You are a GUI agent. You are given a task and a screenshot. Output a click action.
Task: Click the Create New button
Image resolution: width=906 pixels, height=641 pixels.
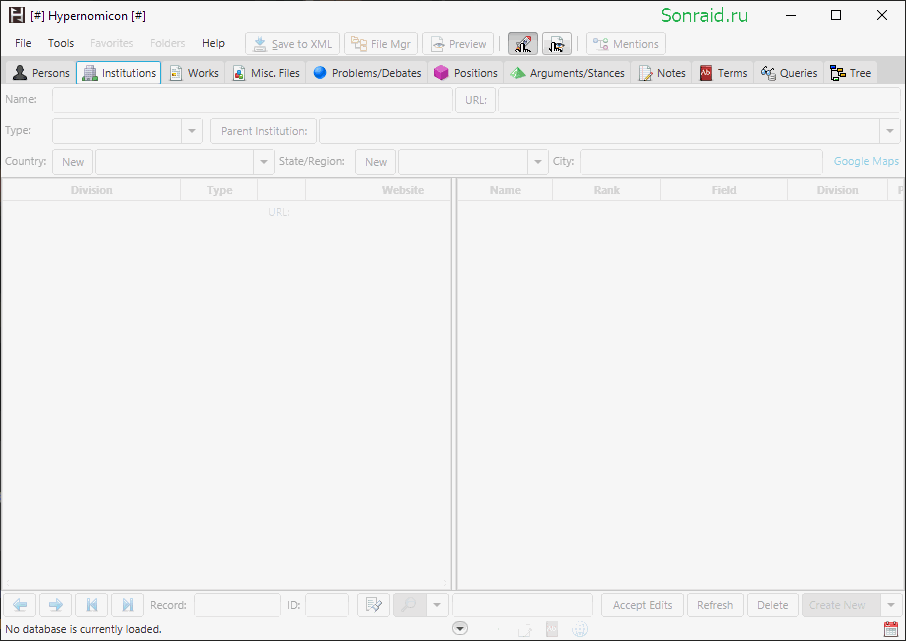coord(841,605)
